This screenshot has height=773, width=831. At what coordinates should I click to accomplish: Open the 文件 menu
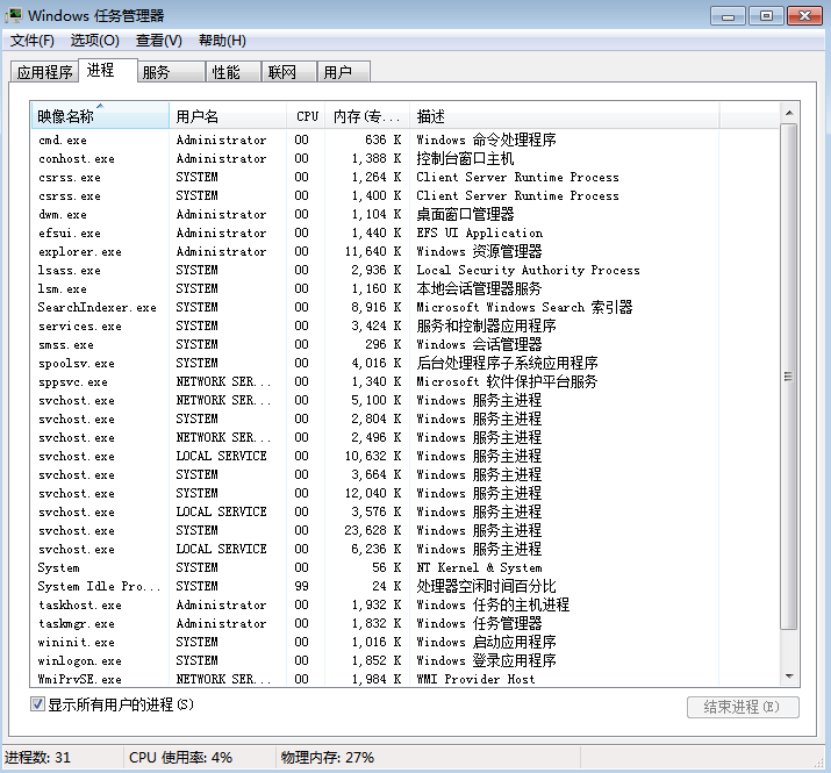coord(31,41)
